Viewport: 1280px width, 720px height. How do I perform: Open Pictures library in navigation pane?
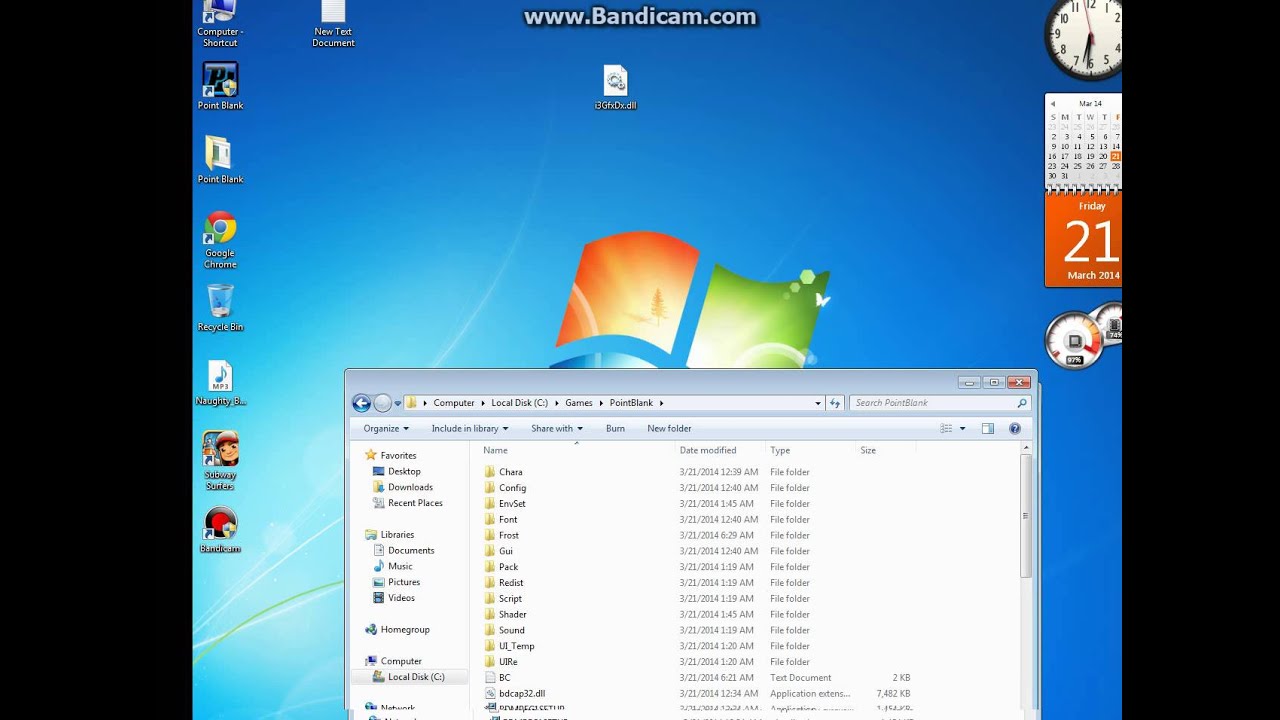click(x=404, y=582)
